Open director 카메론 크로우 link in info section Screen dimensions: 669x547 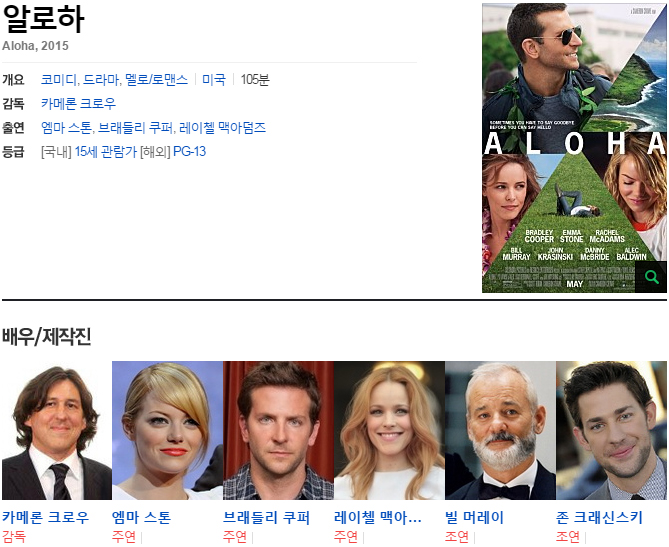(78, 104)
